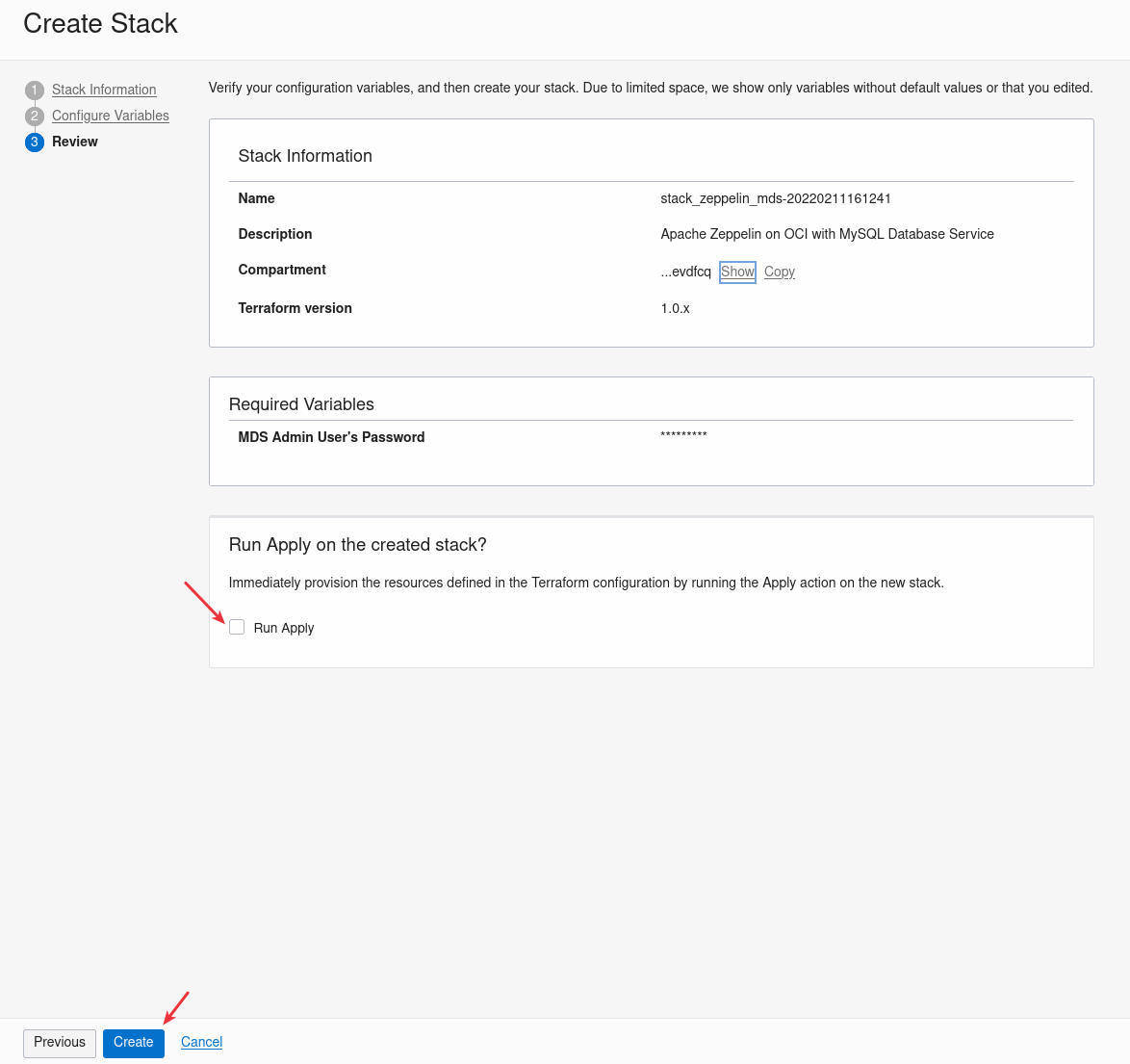
Task: Click the masked MDS Admin password value
Action: click(683, 436)
